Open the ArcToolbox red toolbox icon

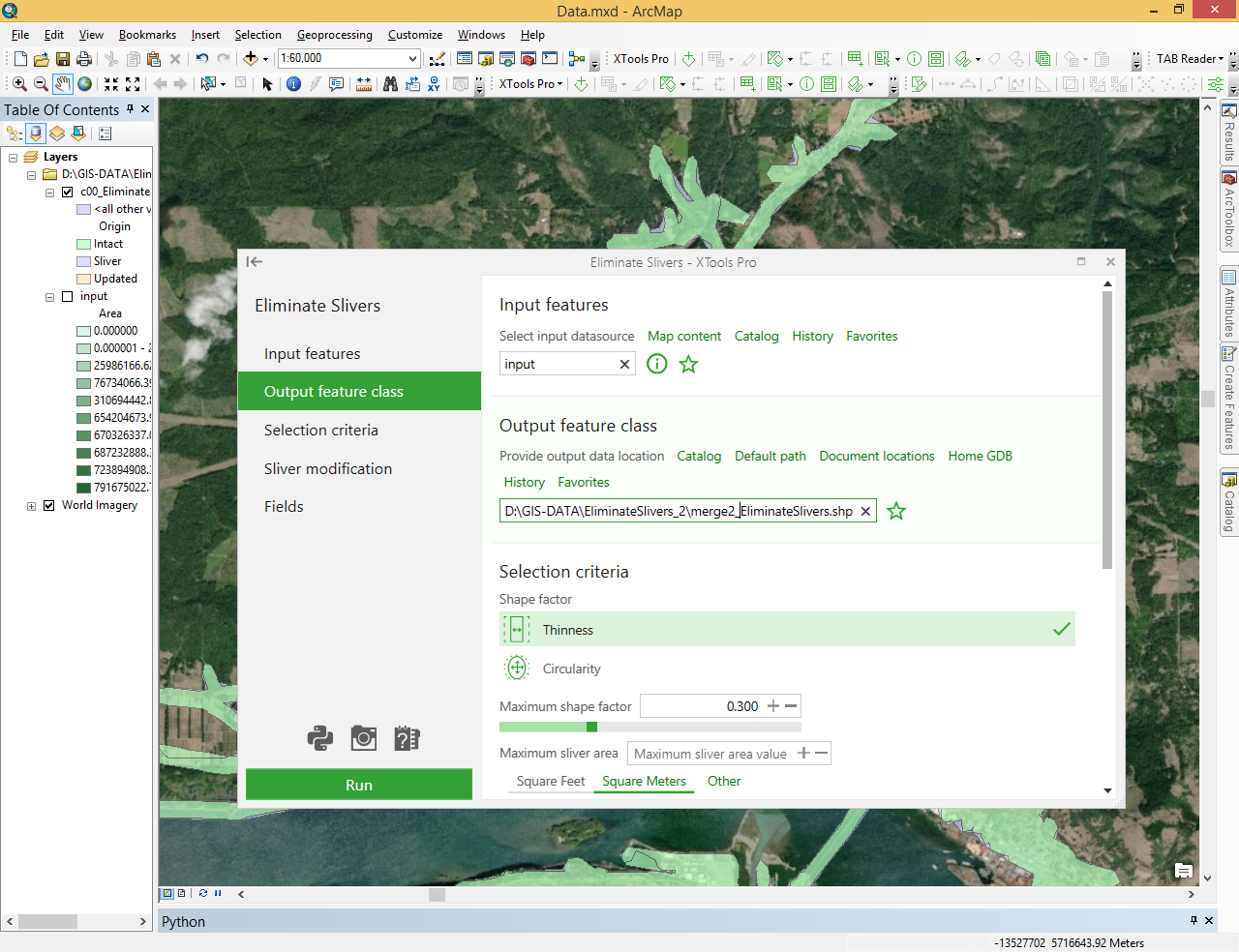pos(529,59)
